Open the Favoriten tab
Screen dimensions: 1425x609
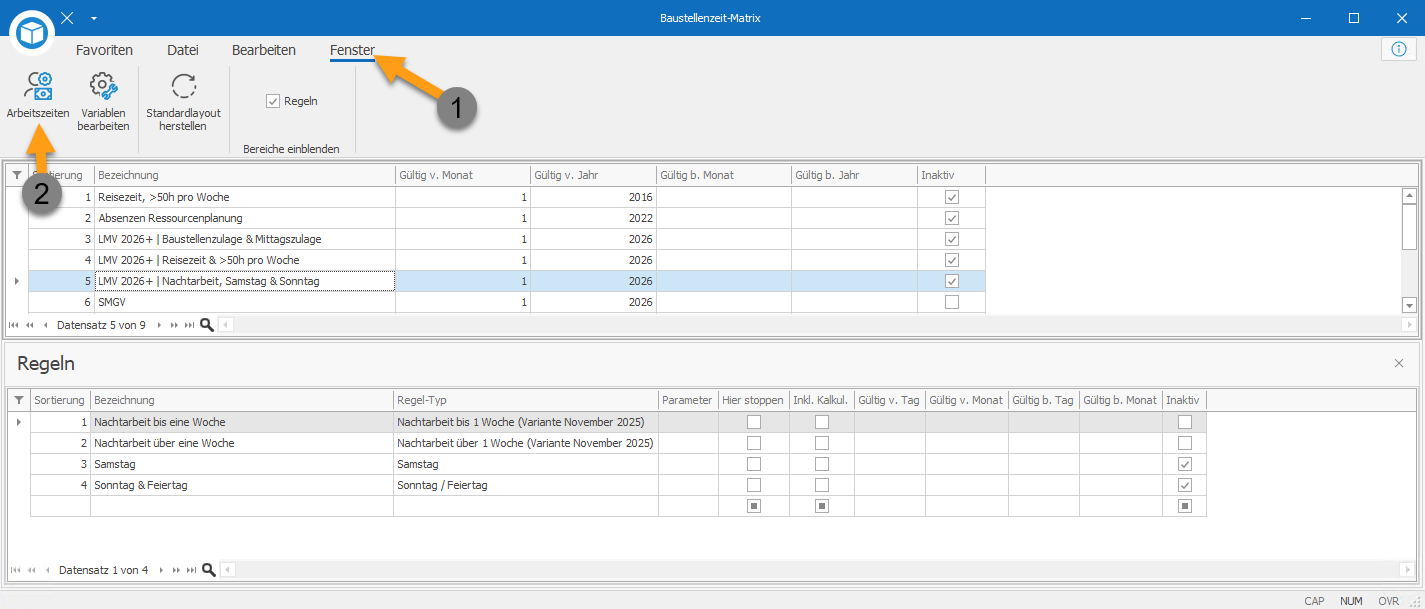[104, 50]
